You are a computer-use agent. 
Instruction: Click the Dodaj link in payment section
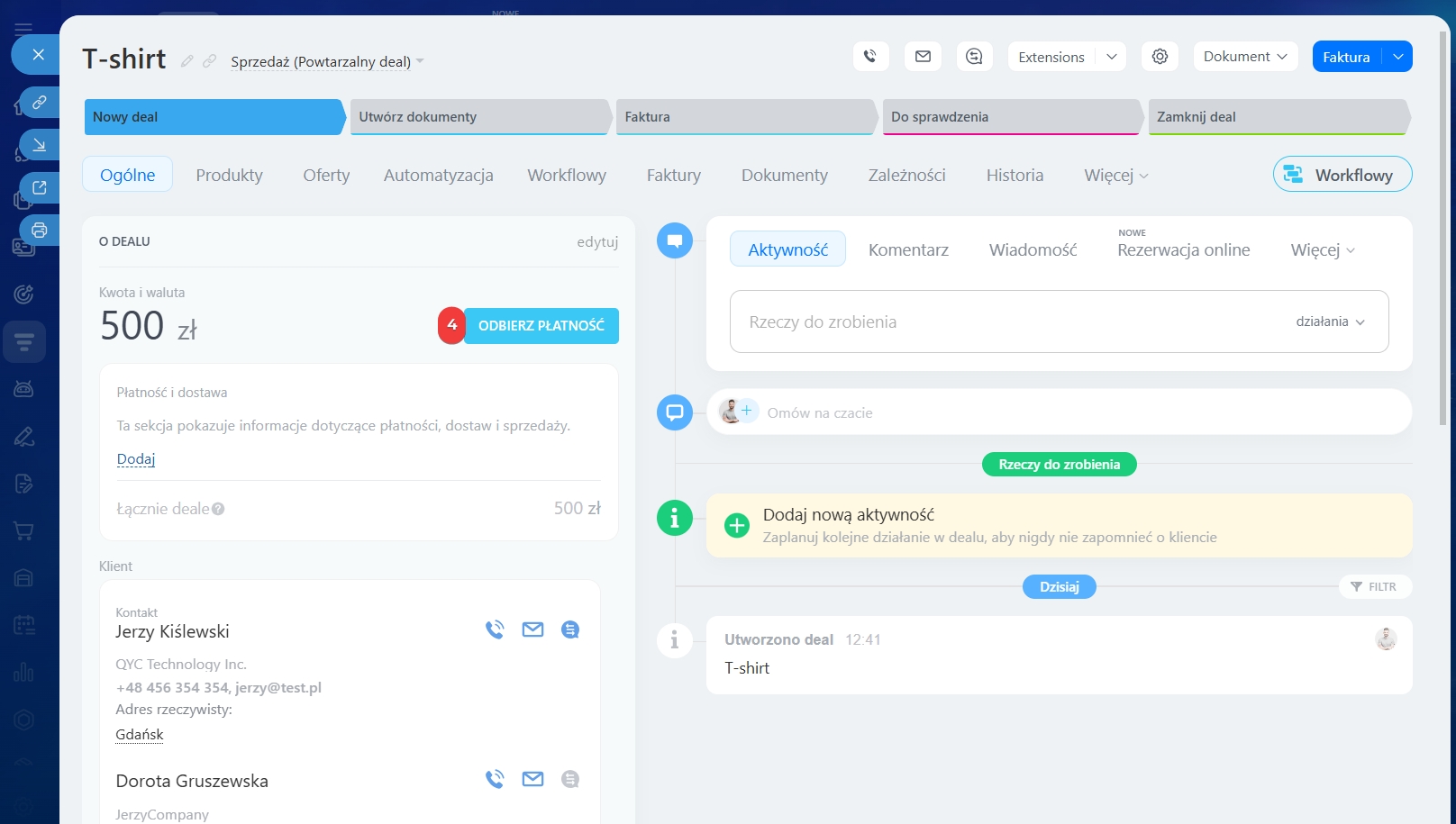point(136,459)
